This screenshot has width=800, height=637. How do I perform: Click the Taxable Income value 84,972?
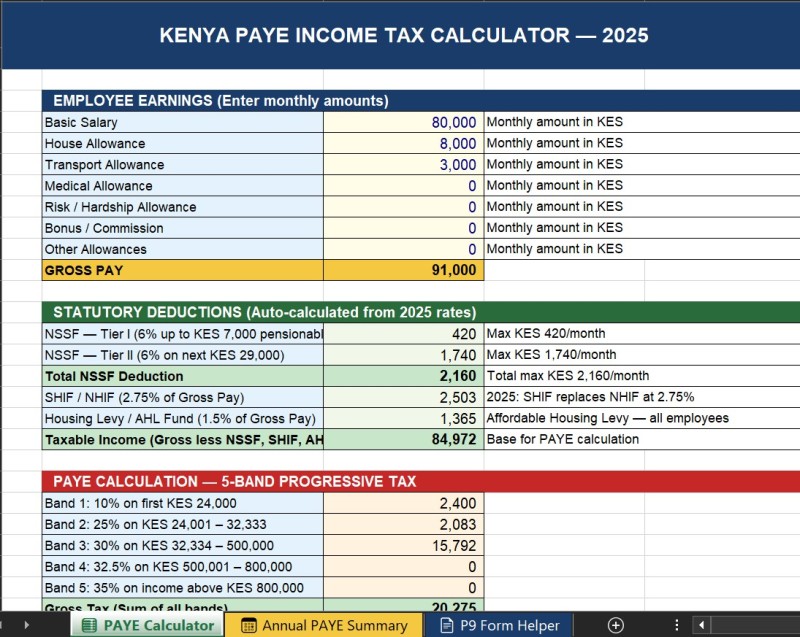point(404,439)
